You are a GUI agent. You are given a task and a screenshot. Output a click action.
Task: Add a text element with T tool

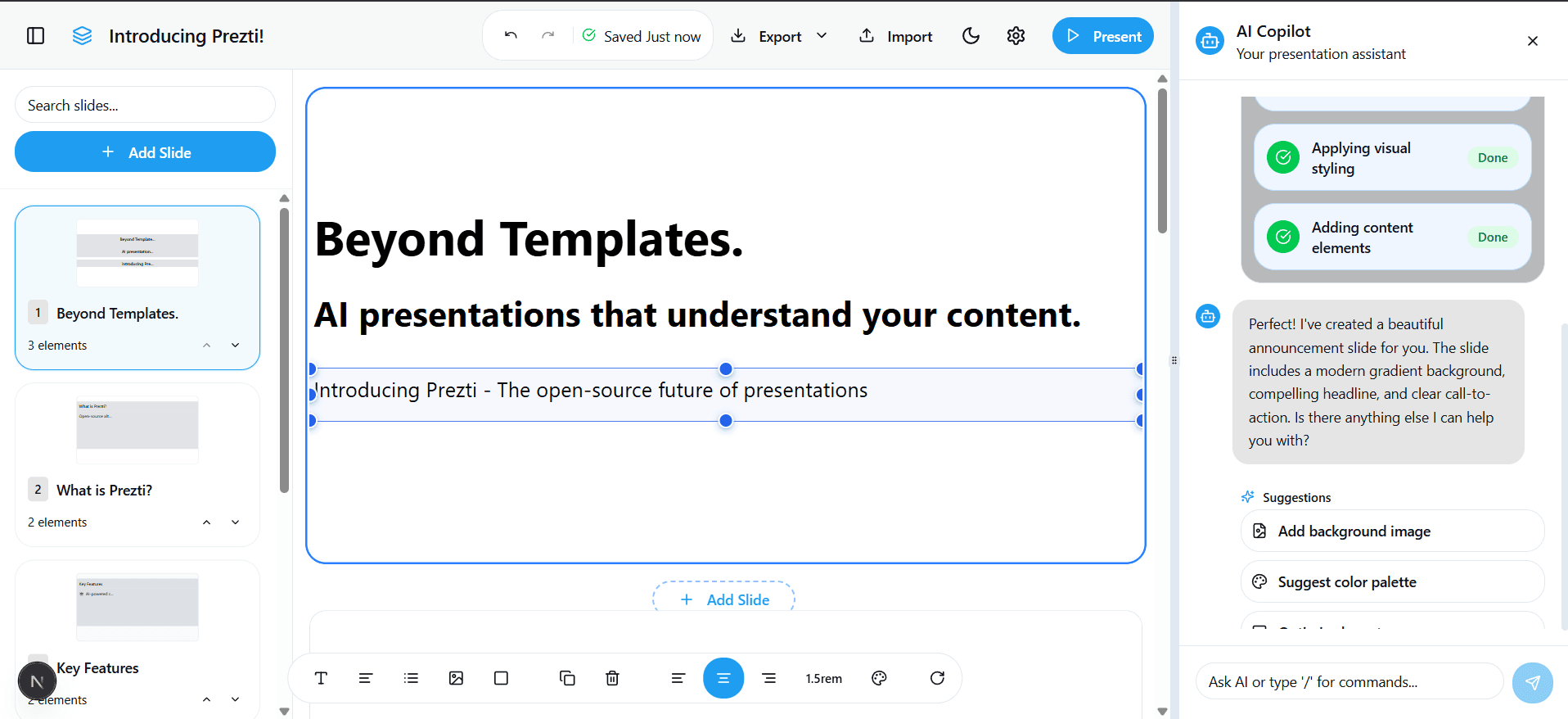pos(321,678)
